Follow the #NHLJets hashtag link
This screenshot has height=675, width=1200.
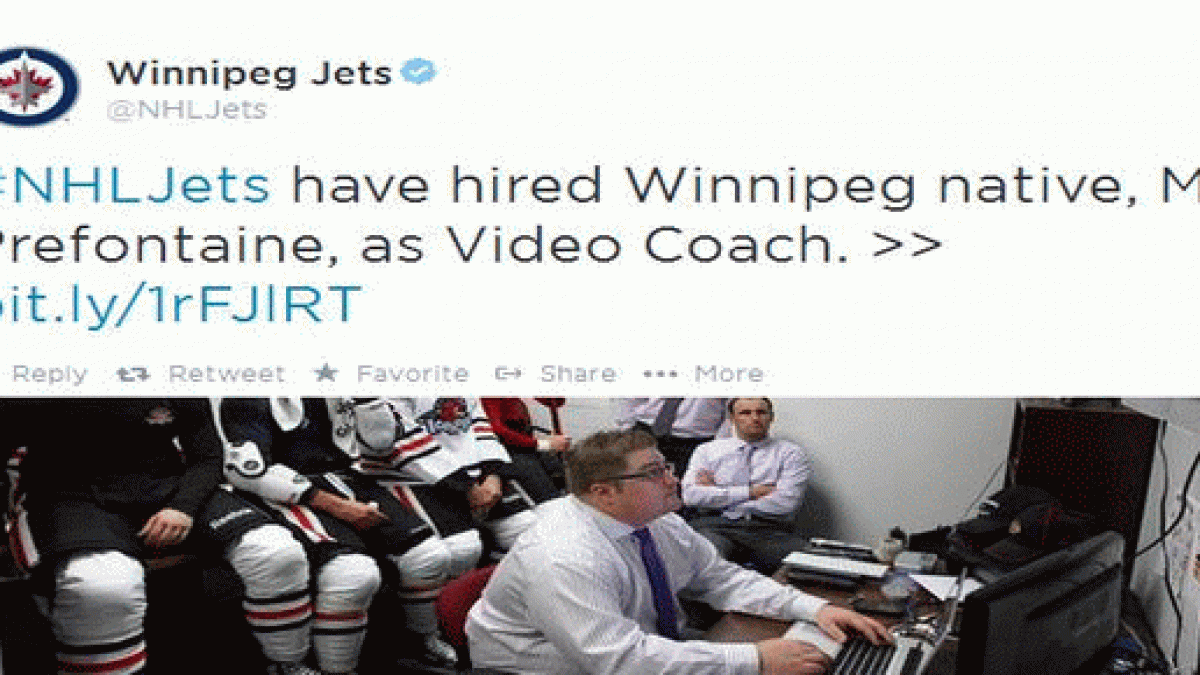pos(134,185)
